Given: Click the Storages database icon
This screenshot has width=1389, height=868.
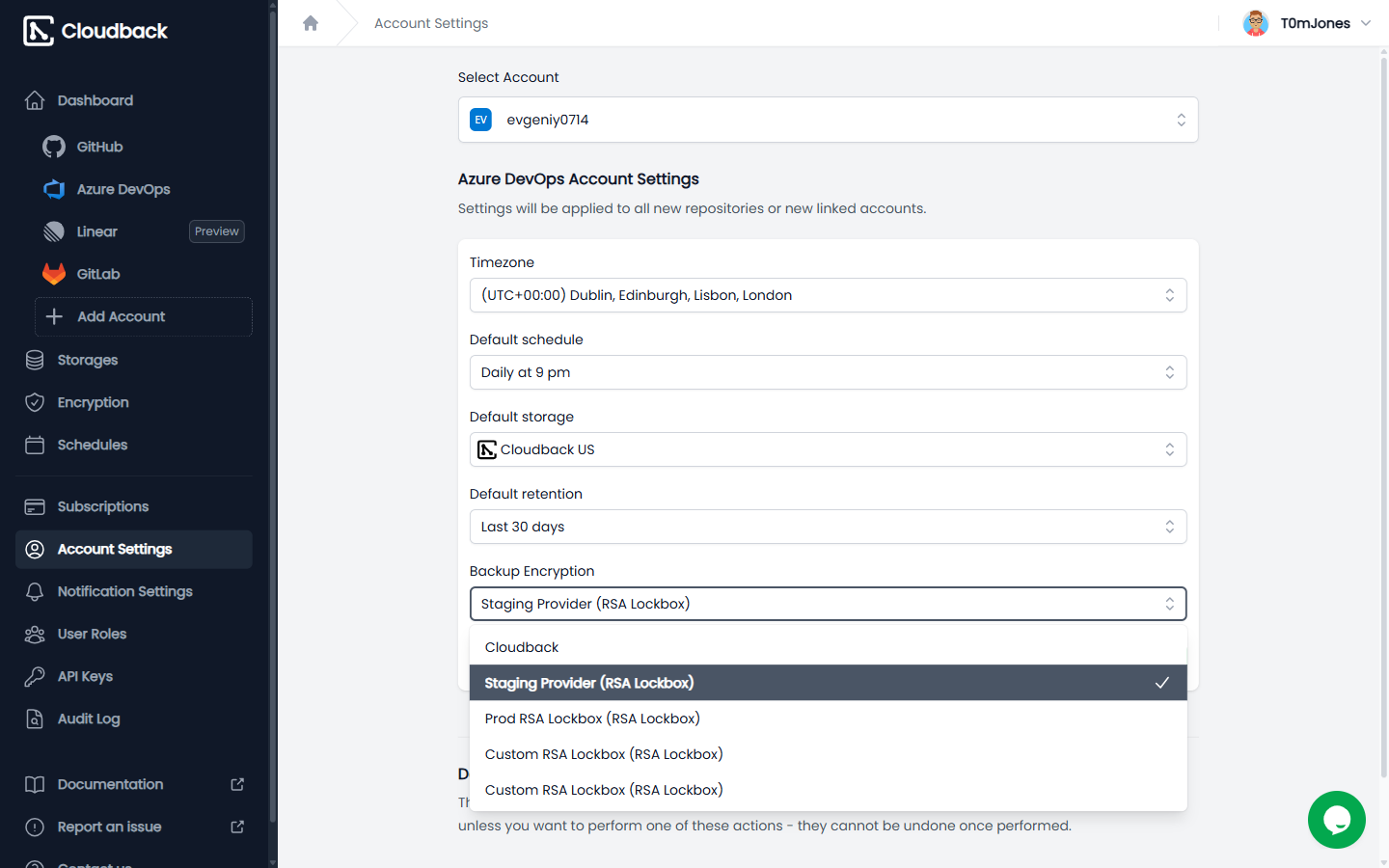Looking at the screenshot, I should (x=35, y=360).
